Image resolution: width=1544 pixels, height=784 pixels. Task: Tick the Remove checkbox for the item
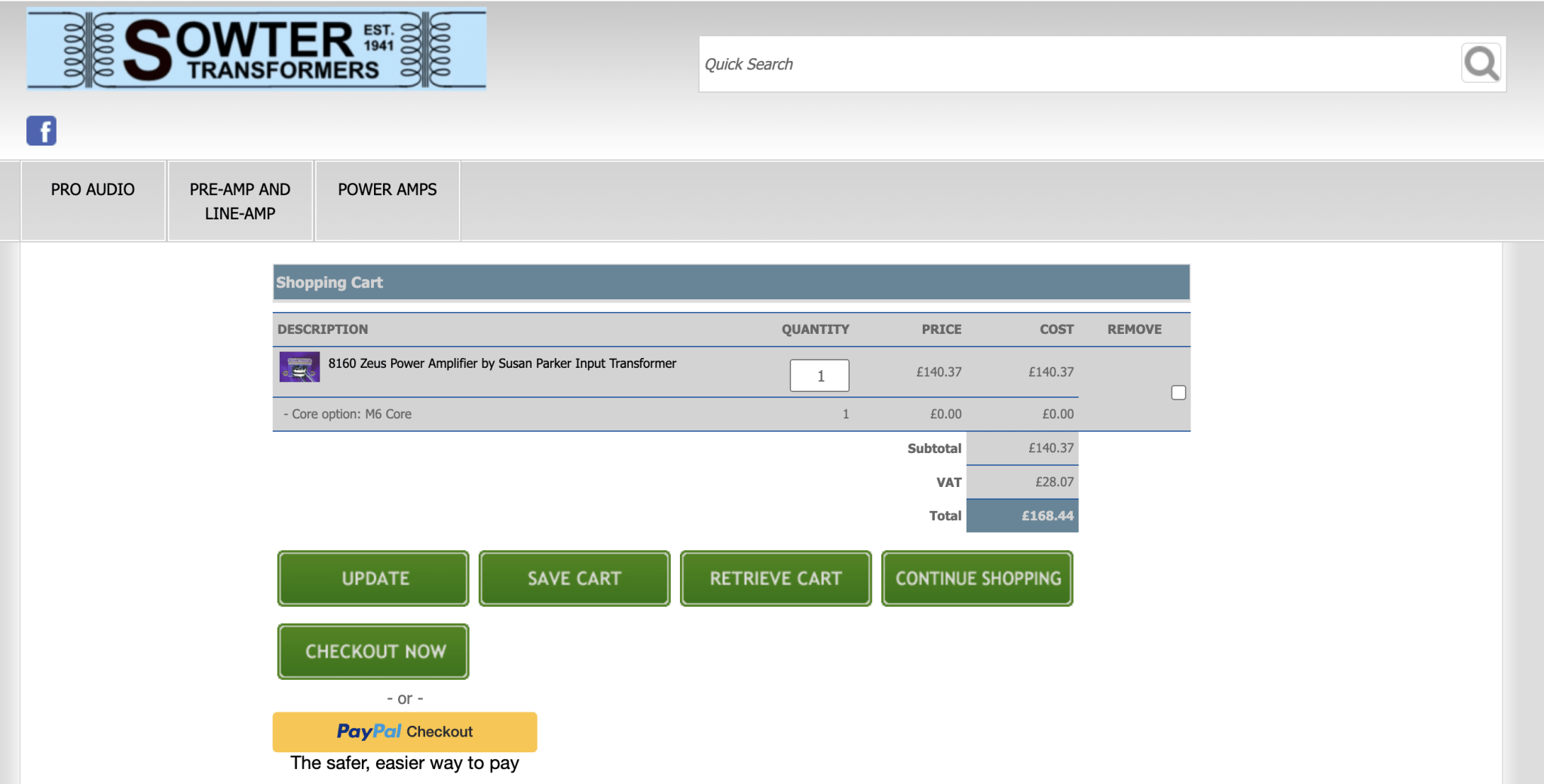(1178, 392)
